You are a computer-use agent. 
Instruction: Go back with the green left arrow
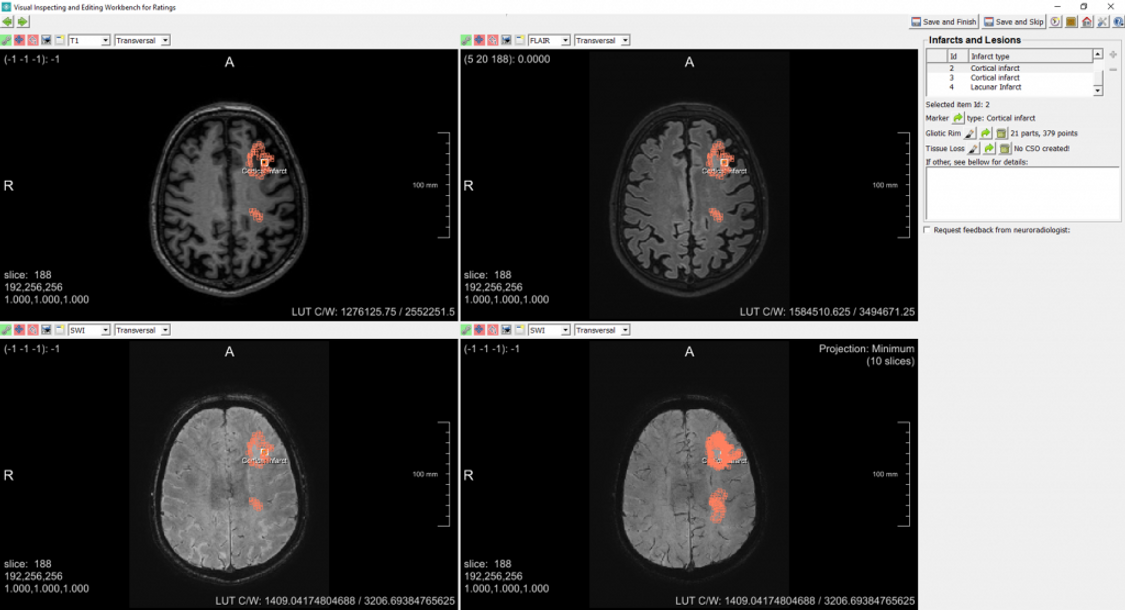(x=8, y=22)
